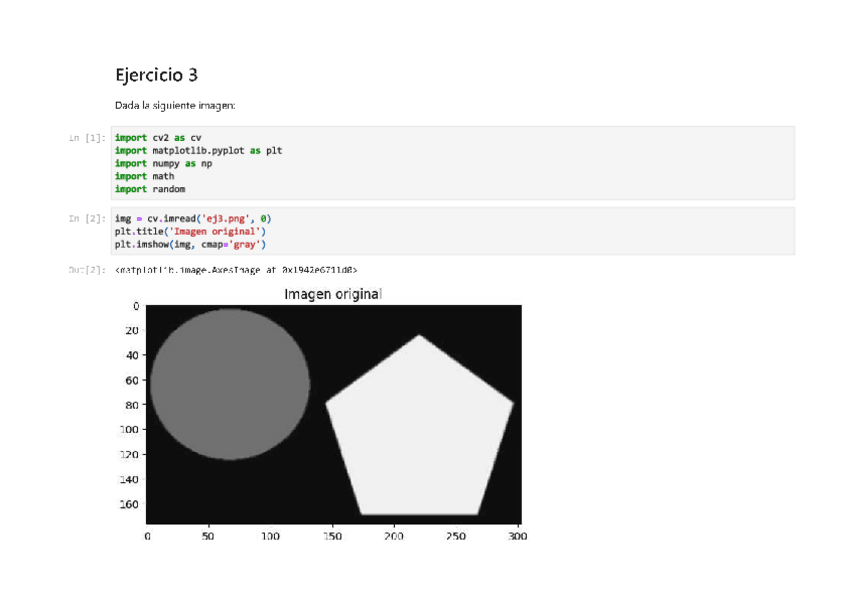848x599 pixels.
Task: Click the Ejercicio 3 heading
Action: [163, 75]
